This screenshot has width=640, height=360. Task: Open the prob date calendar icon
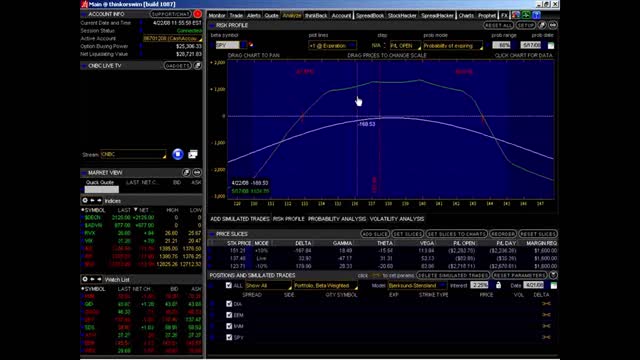coord(551,45)
